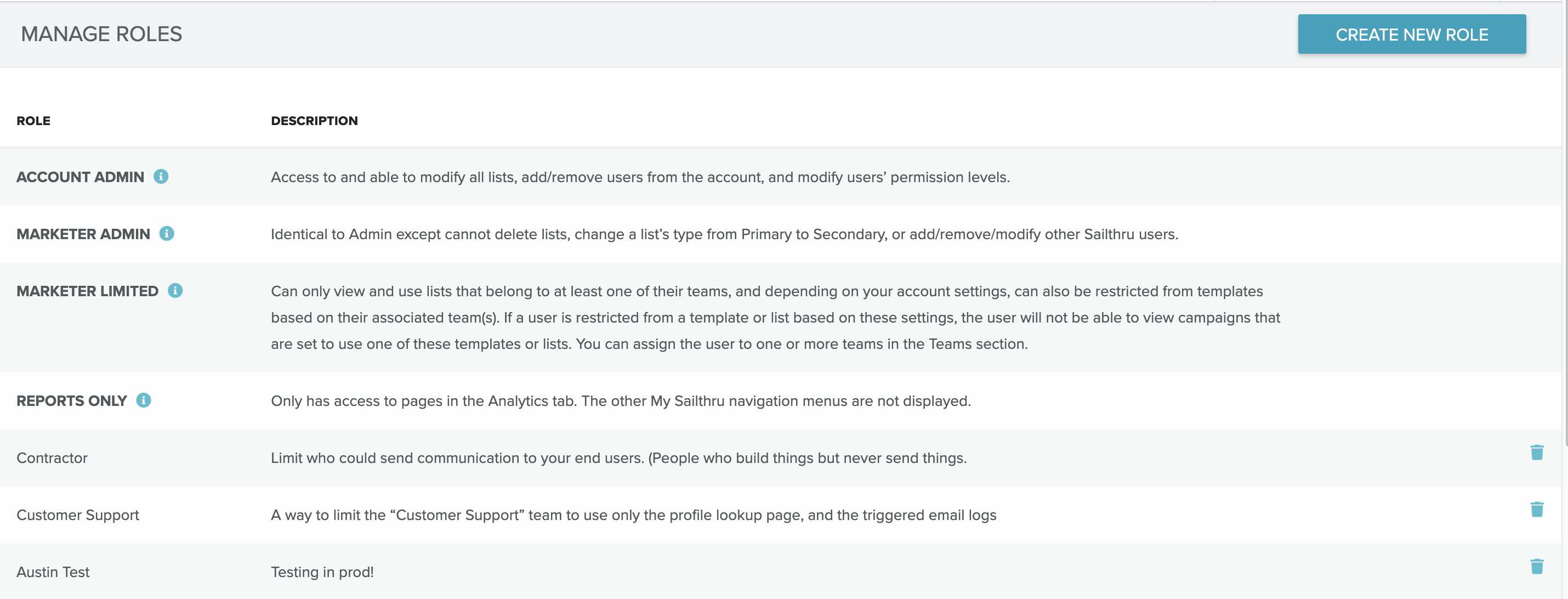
Task: Open info icon next to Account Admin
Action: pyautogui.click(x=161, y=177)
